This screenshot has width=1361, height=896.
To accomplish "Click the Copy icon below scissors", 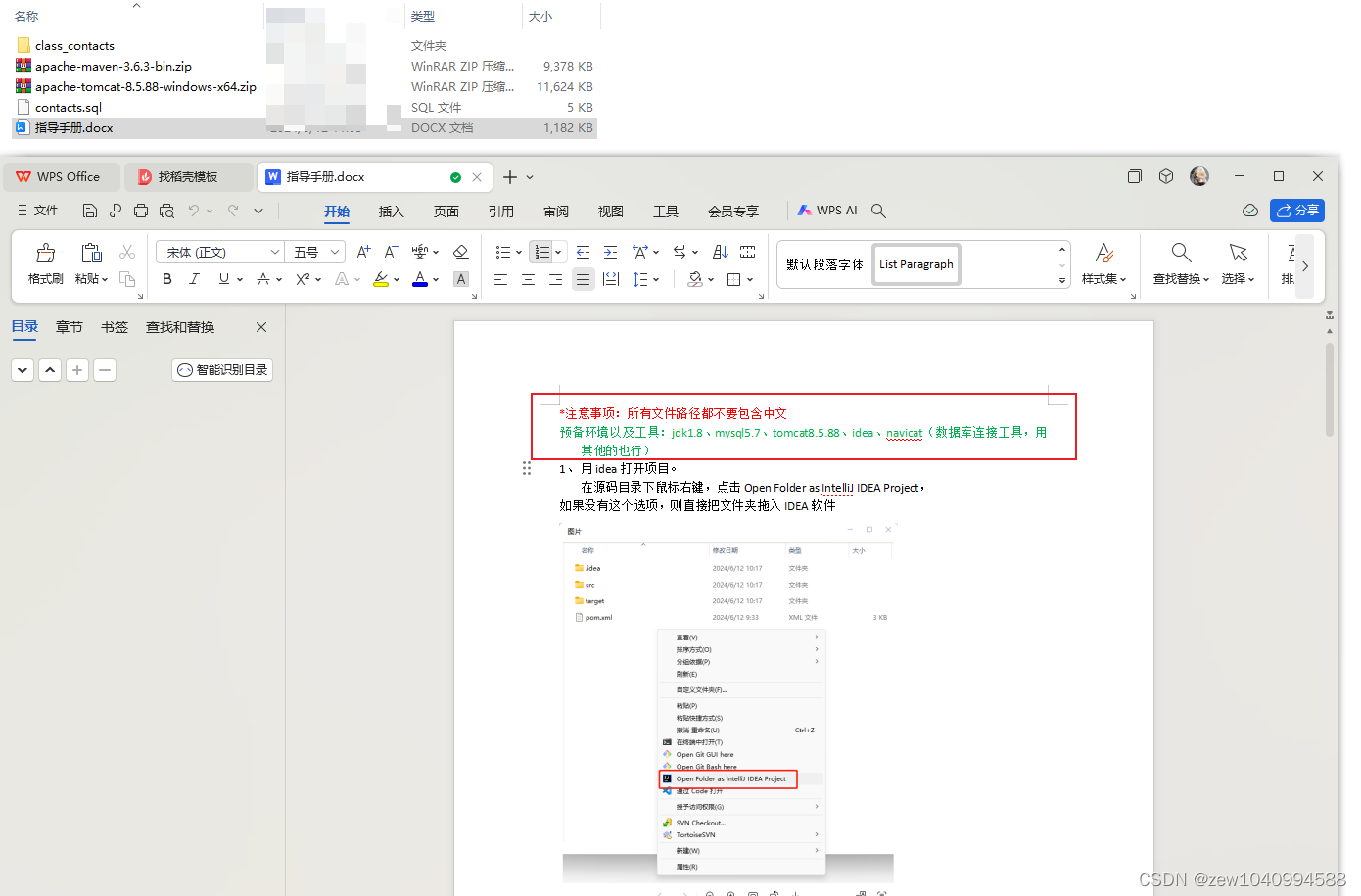I will coord(127,279).
